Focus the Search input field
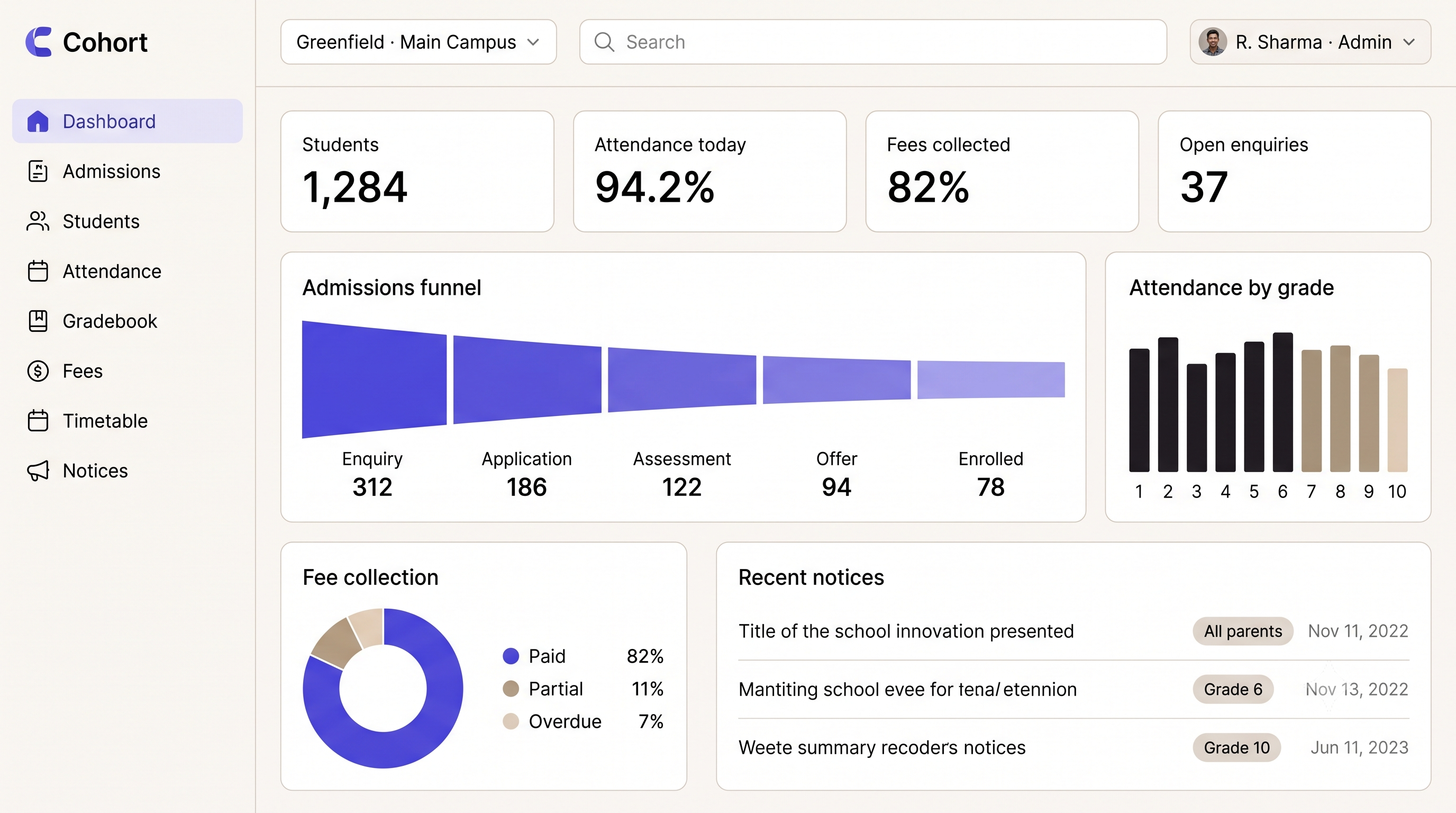Screen dimensions: 1456x813 pos(872,42)
